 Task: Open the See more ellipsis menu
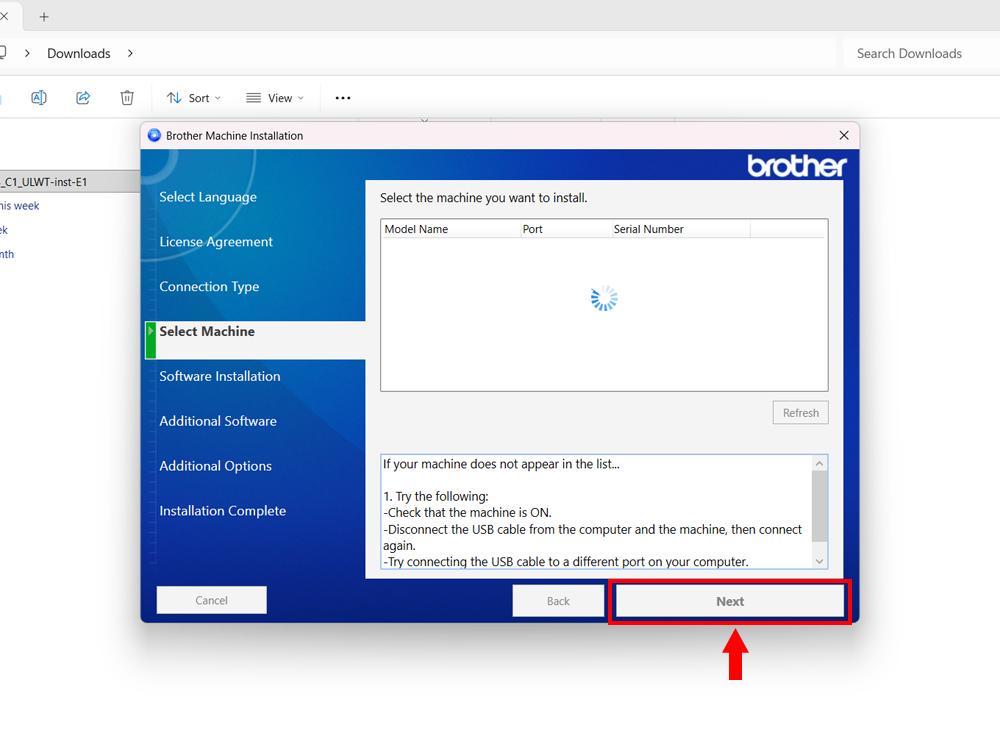343,98
